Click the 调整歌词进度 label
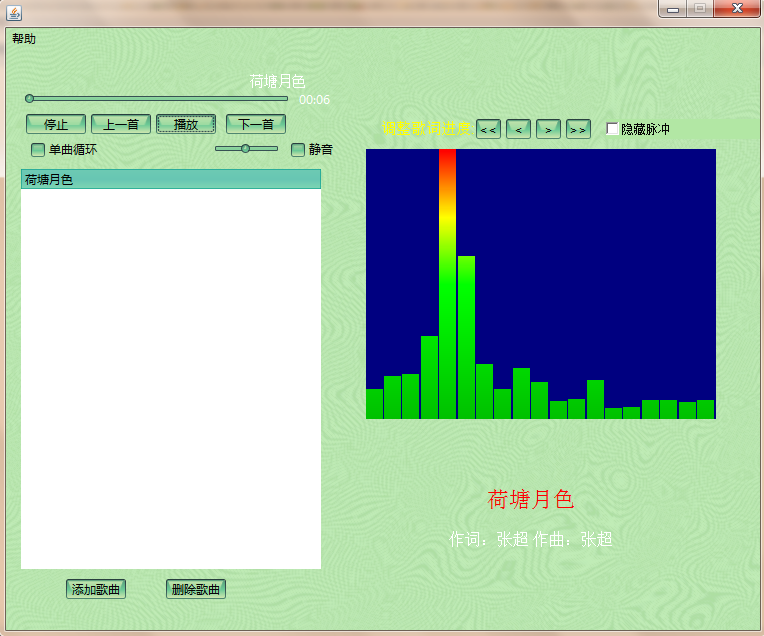The height and width of the screenshot is (636, 764). (x=427, y=128)
